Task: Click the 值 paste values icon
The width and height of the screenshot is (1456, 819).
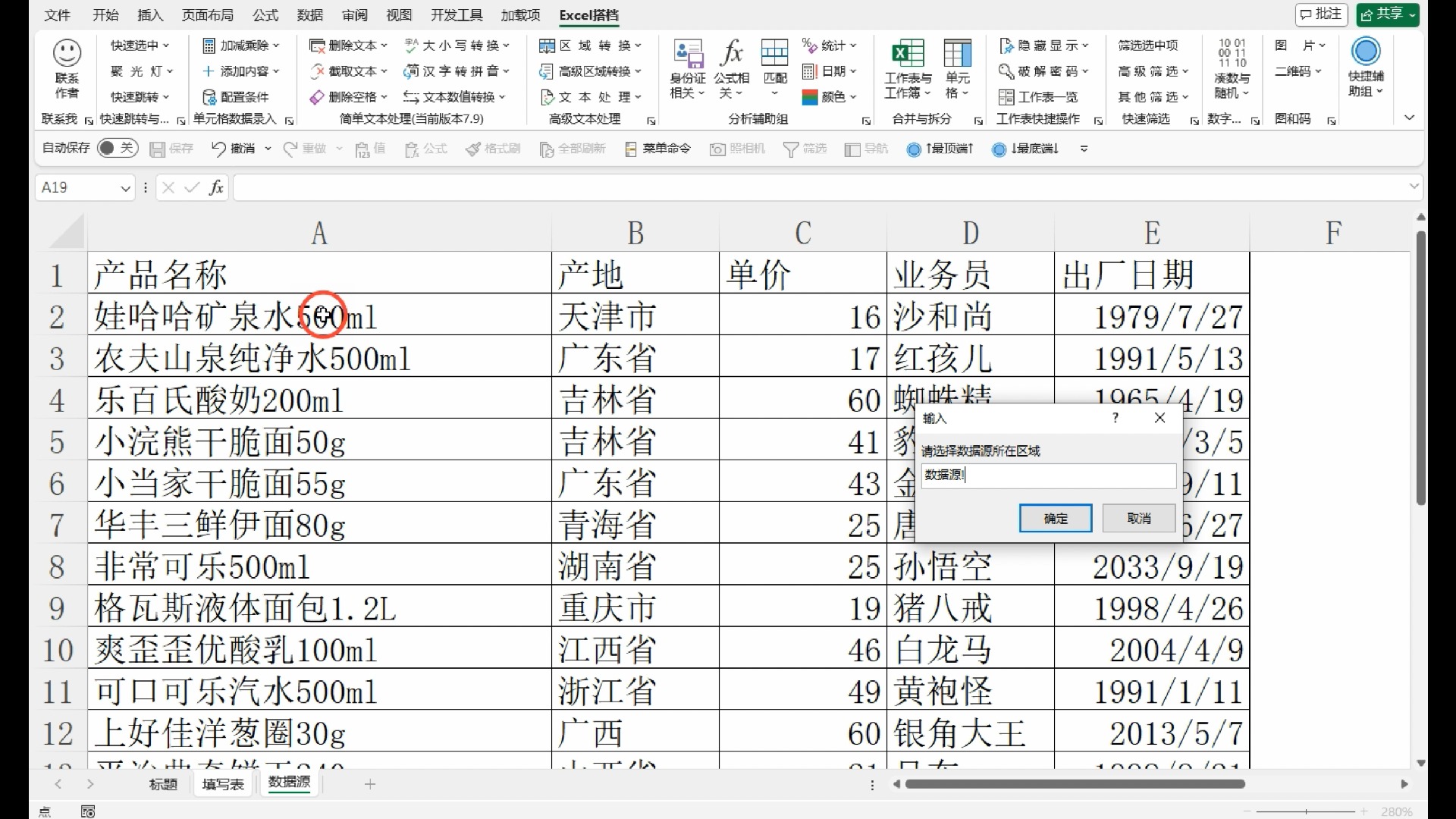Action: 362,149
